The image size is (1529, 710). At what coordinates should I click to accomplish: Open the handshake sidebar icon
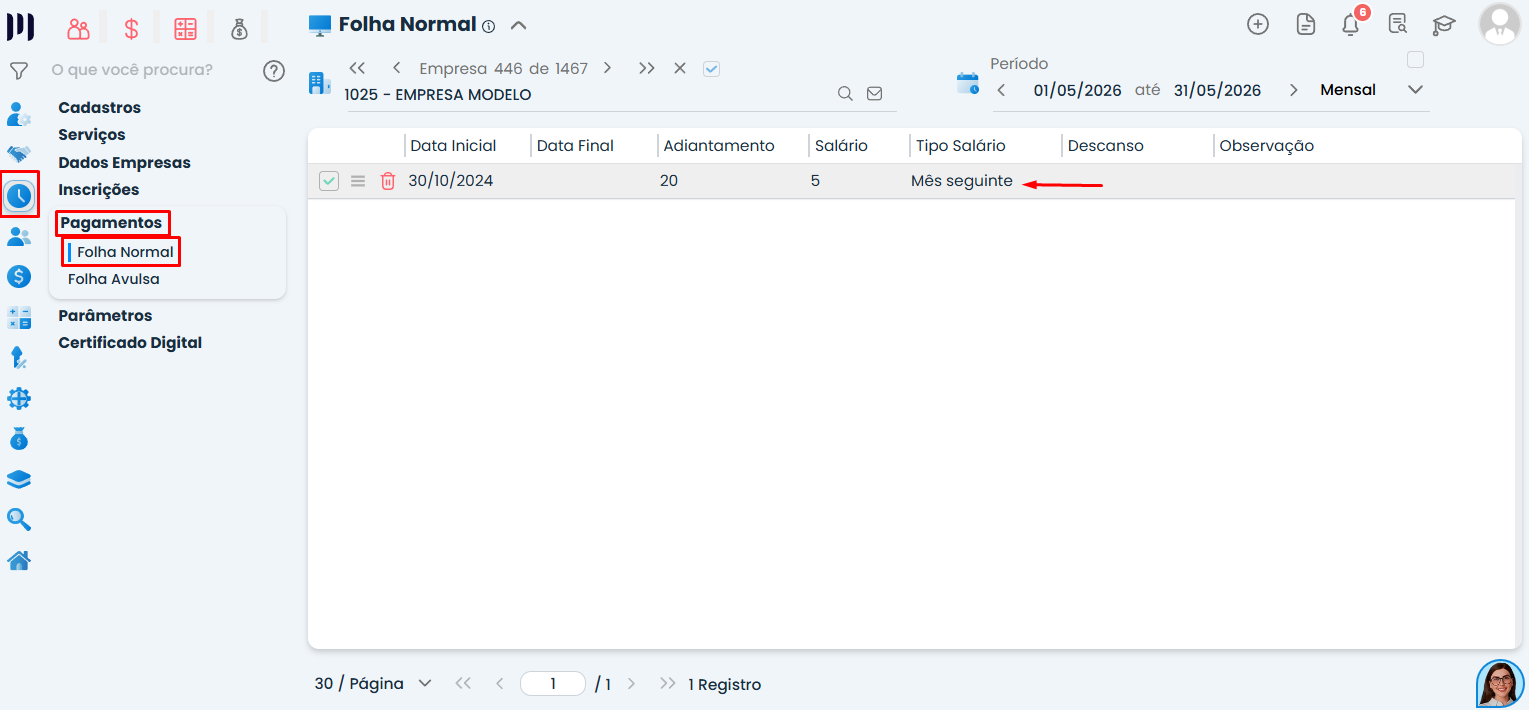[x=18, y=154]
